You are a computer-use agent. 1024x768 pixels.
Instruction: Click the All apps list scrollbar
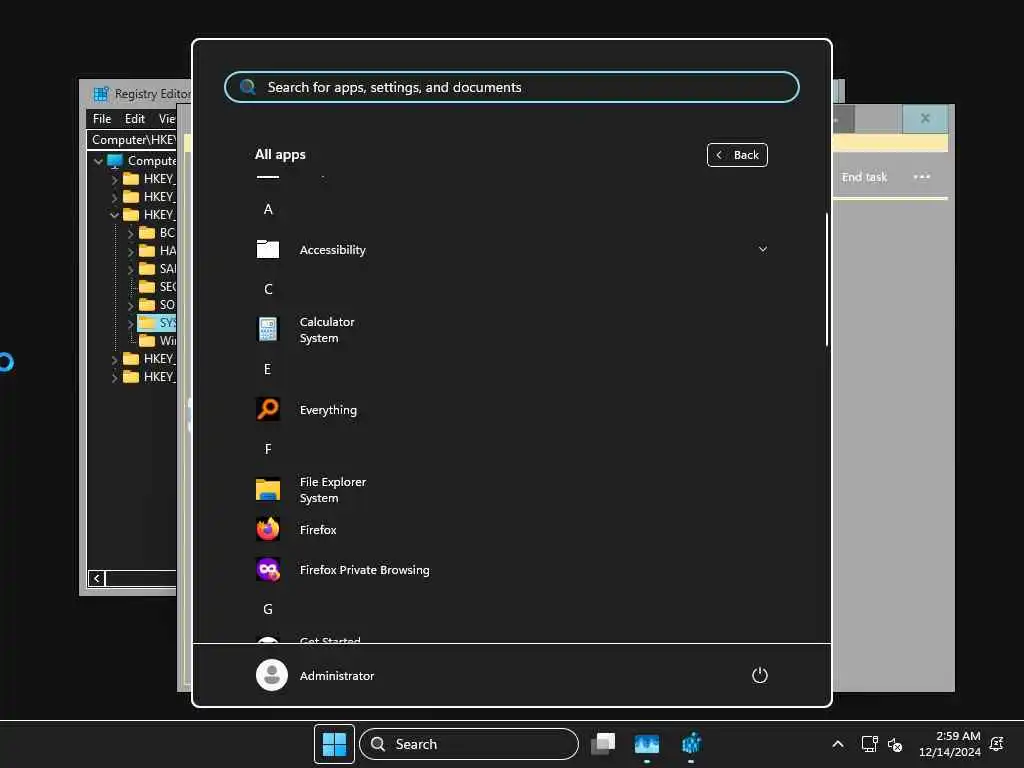point(827,280)
